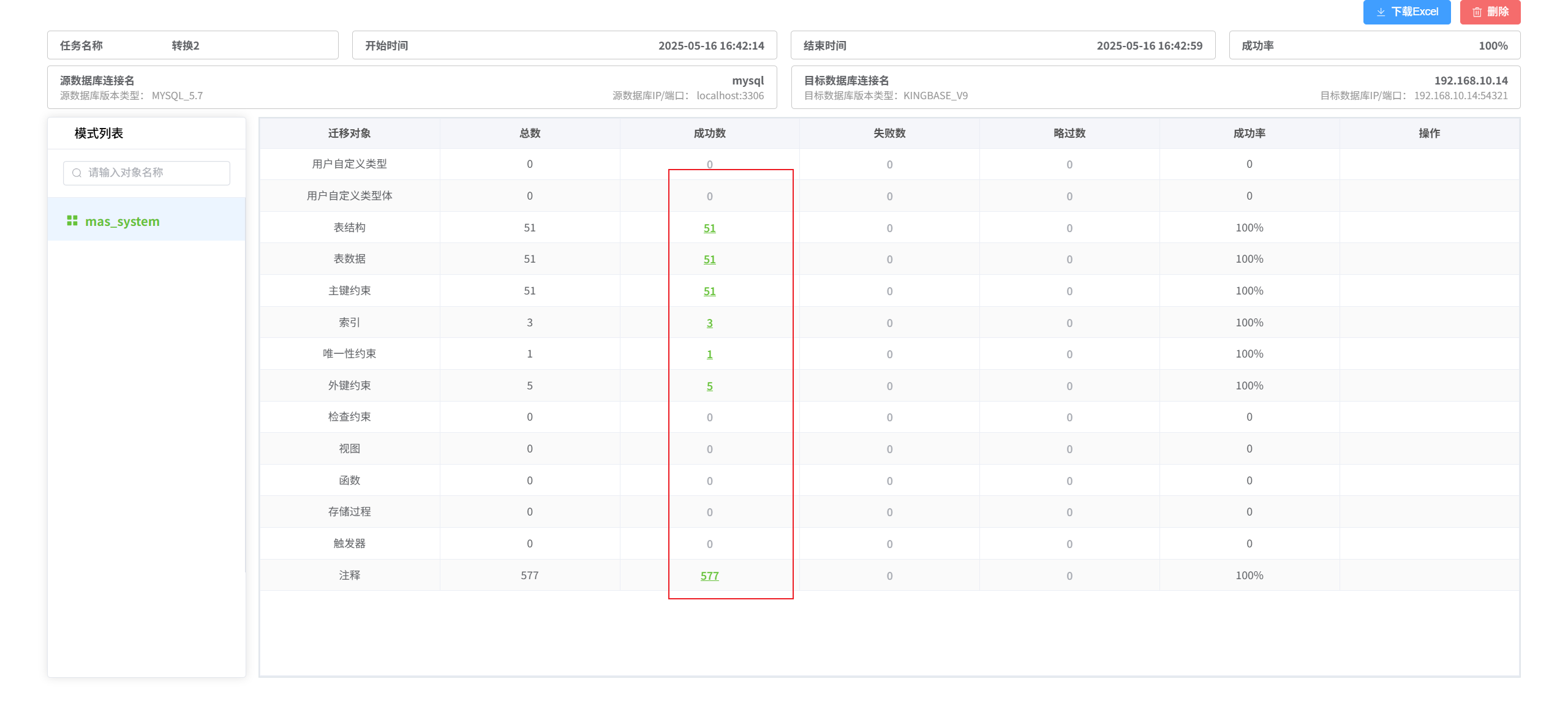Download Excel report with 下载Excel button
Image resolution: width=1568 pixels, height=701 pixels.
click(1406, 12)
